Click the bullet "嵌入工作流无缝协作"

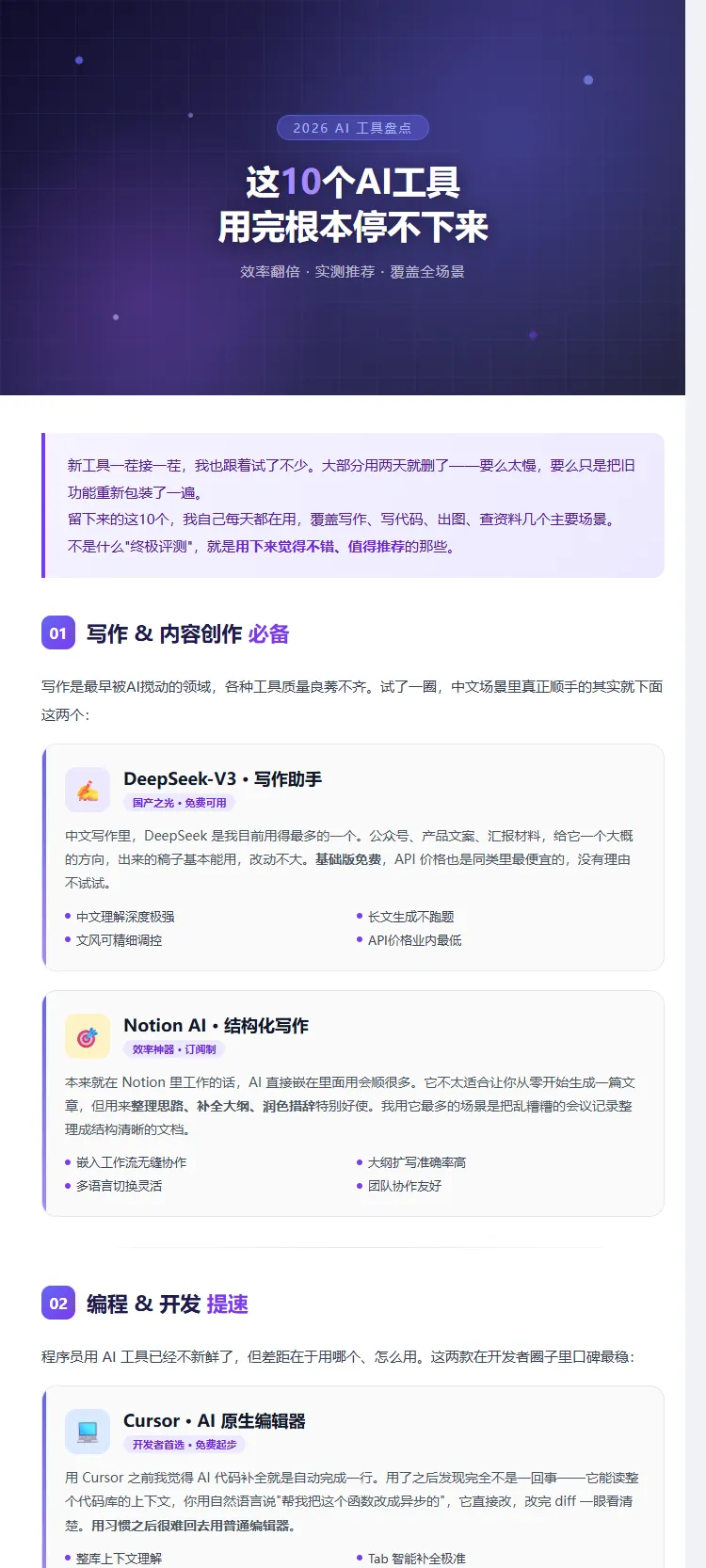point(132,1163)
